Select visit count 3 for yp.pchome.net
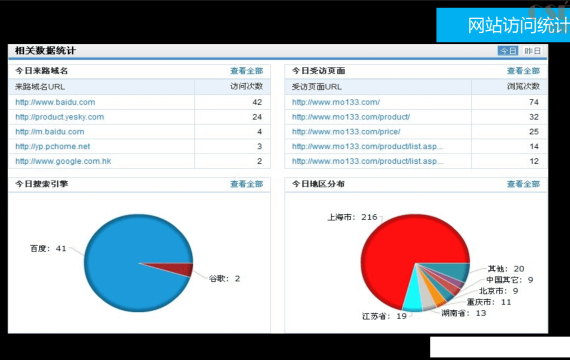 point(260,147)
